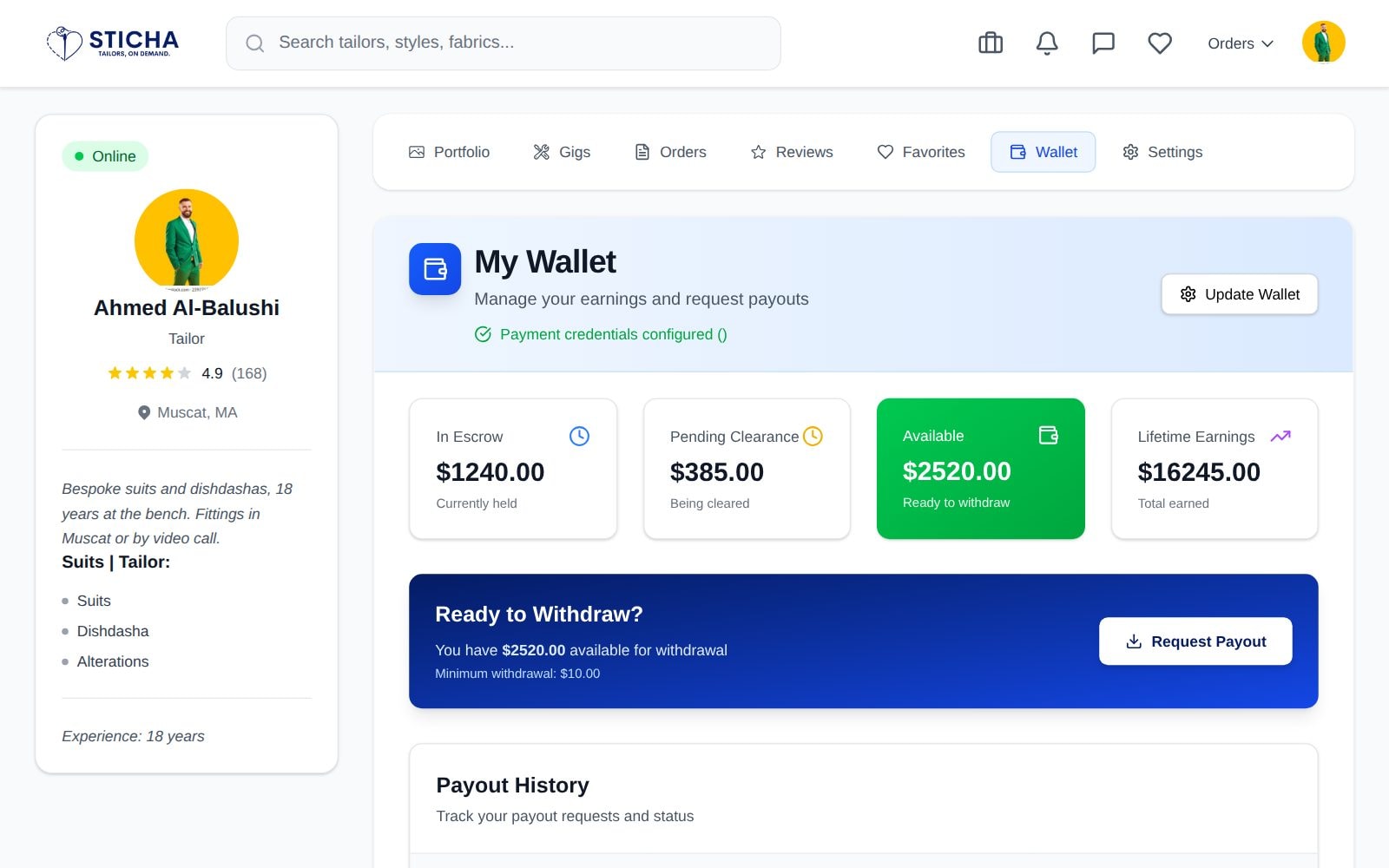
Task: Select the Wallet tab
Action: (1043, 152)
